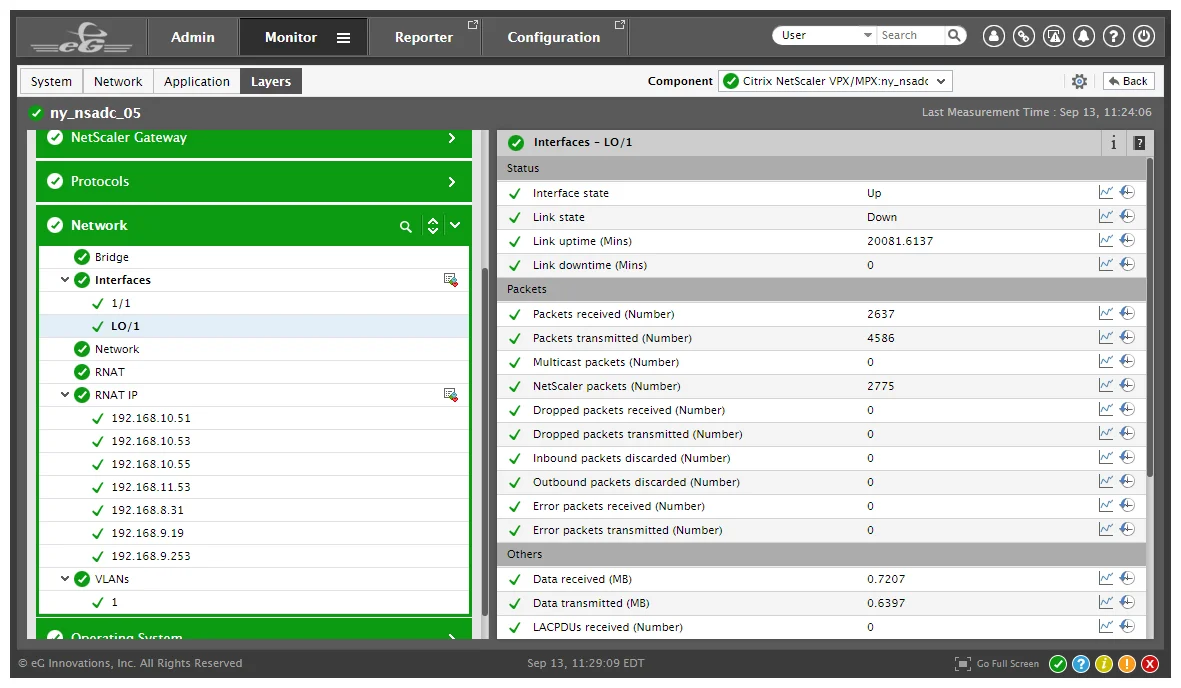Click the measurements panel scrollbar
This screenshot has width=1181, height=688.
tap(1149, 316)
